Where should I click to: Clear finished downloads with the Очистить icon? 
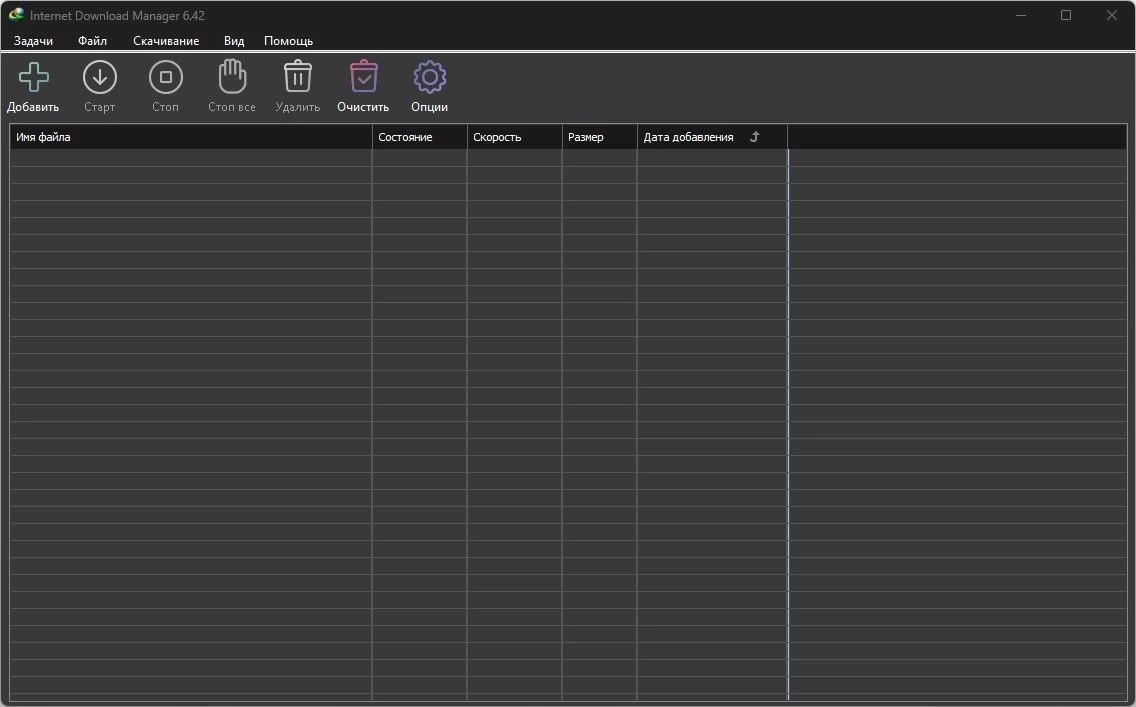point(364,77)
